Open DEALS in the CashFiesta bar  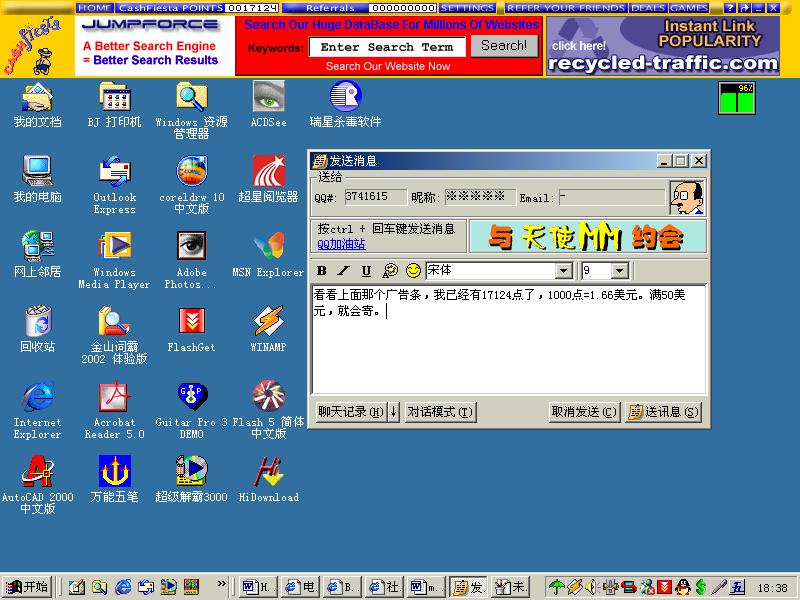click(649, 8)
